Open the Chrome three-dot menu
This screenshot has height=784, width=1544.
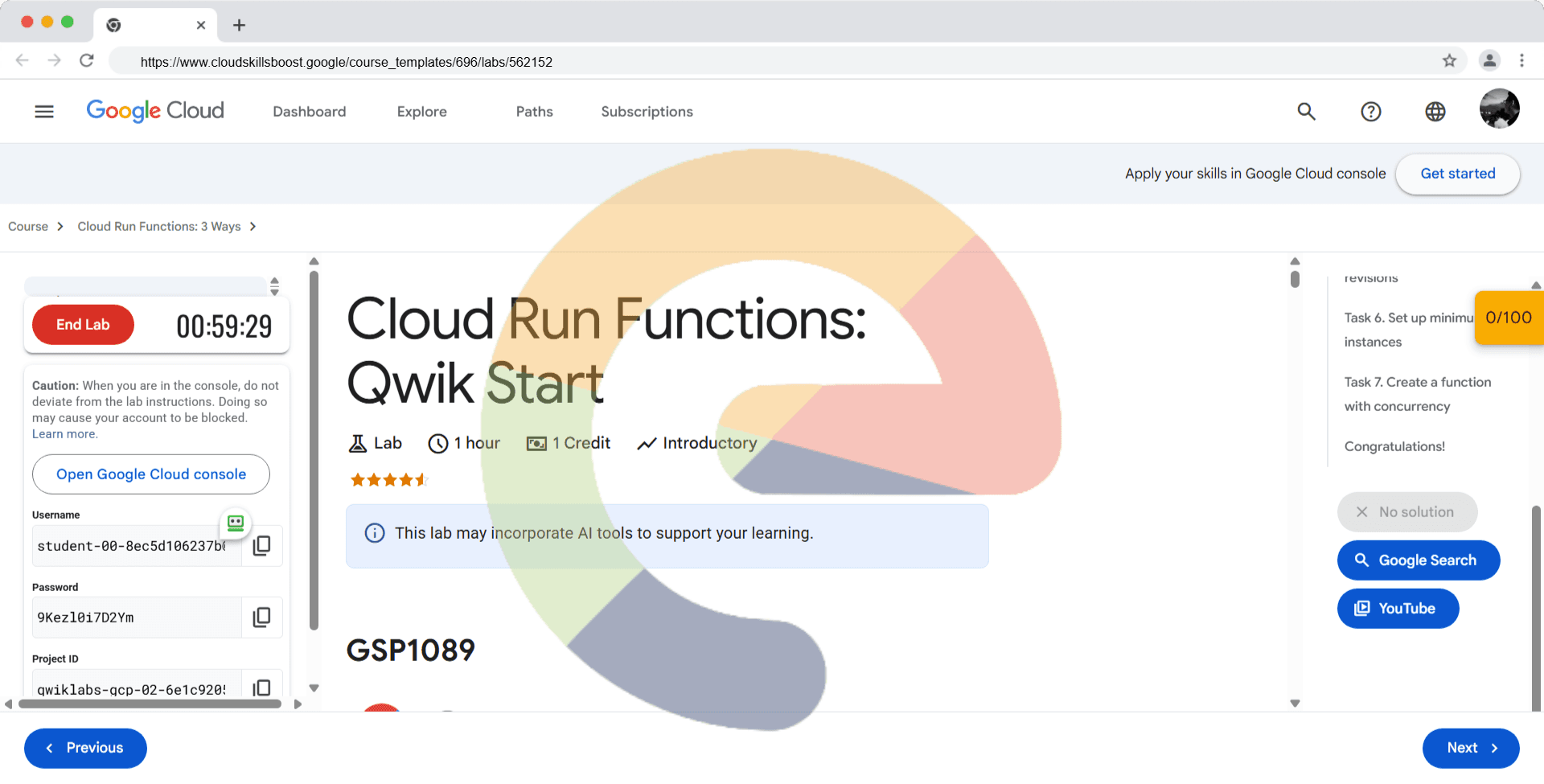[x=1521, y=60]
